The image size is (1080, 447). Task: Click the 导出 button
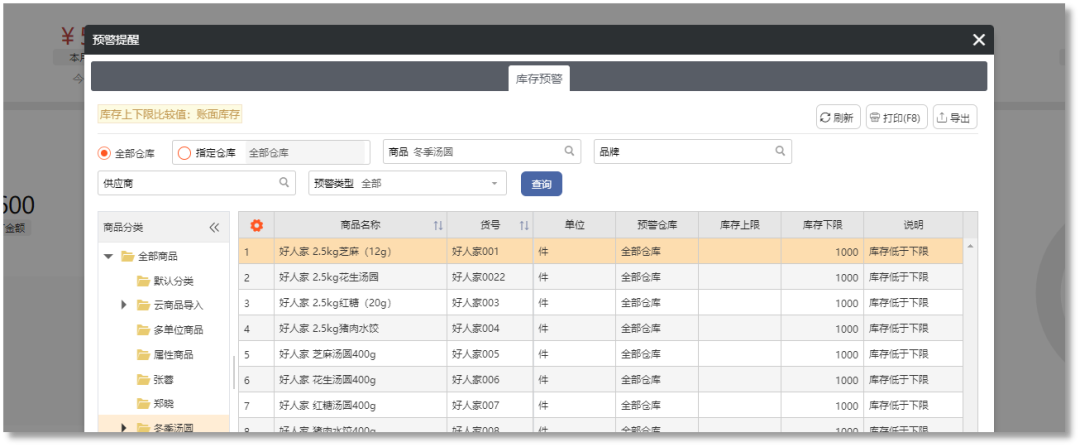point(954,118)
